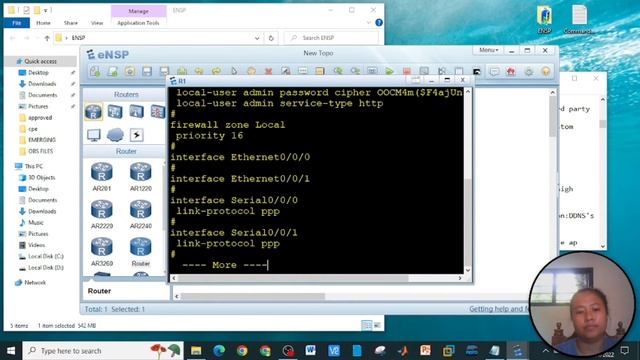Open File Explorer from the taskbar
Viewport: 640px width, 360px height.
pyautogui.click(x=196, y=351)
